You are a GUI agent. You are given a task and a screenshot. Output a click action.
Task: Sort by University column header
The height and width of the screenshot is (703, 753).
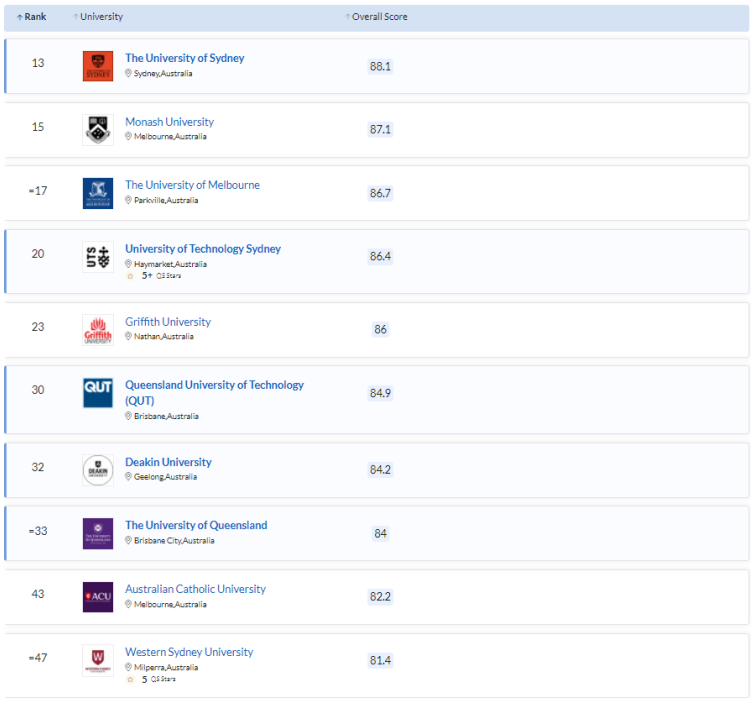(x=101, y=17)
